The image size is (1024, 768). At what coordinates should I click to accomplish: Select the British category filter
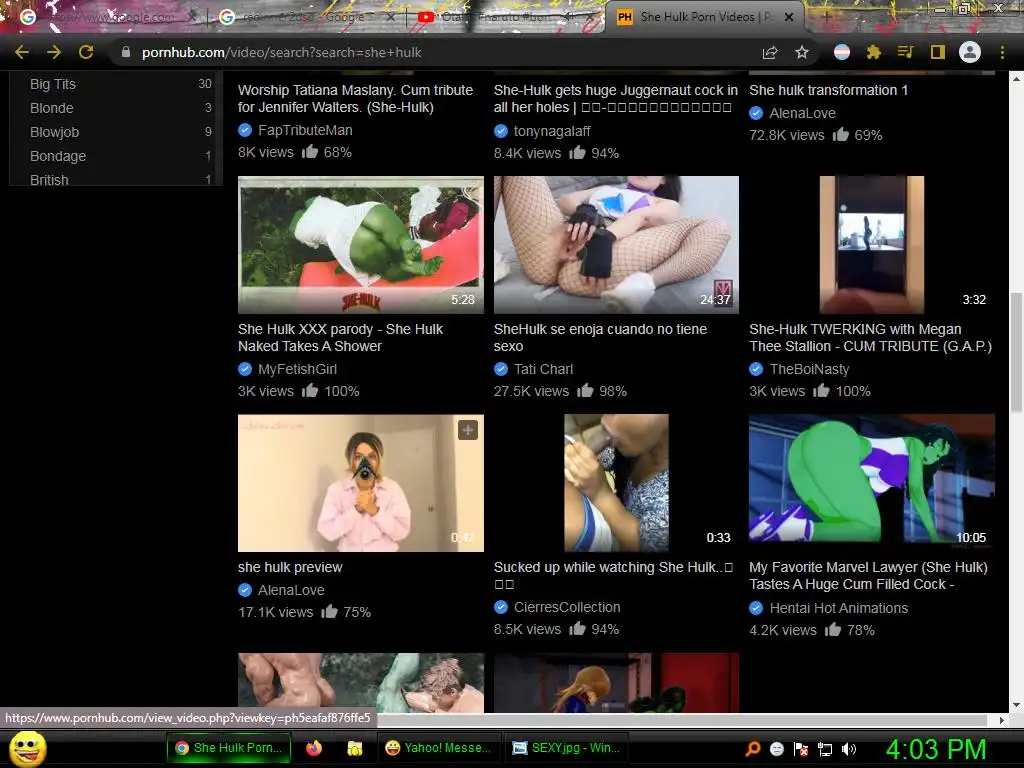pos(49,180)
